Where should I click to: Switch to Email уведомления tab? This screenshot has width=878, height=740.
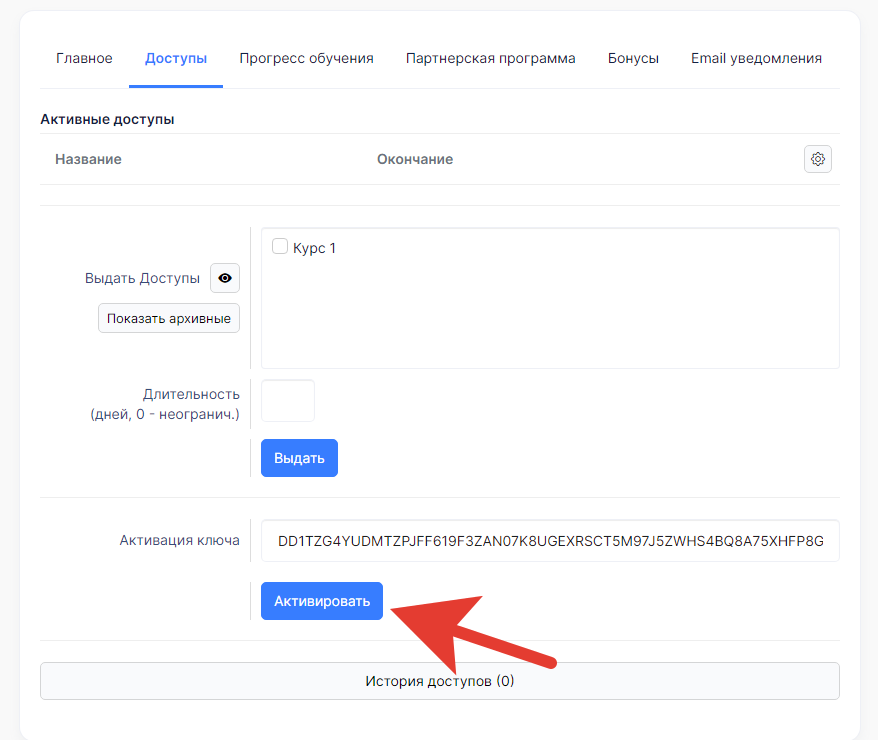point(756,58)
